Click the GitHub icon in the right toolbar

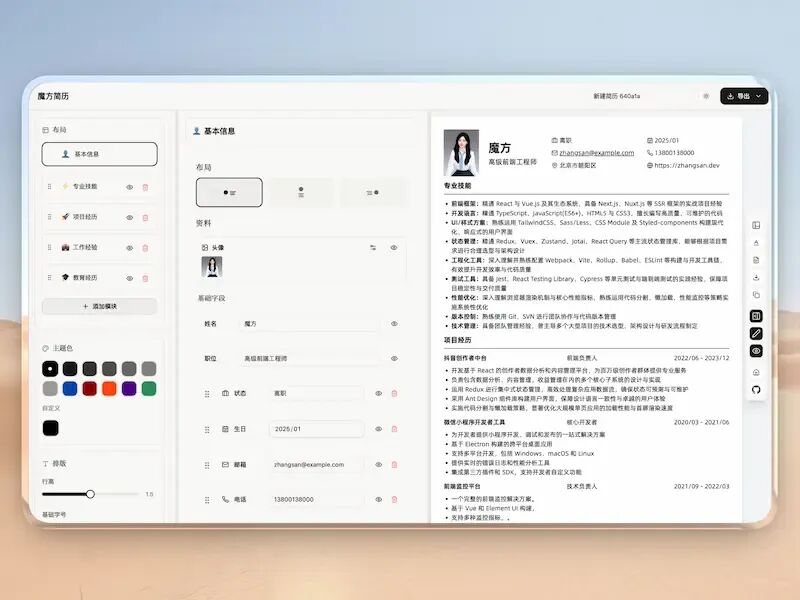[x=756, y=390]
